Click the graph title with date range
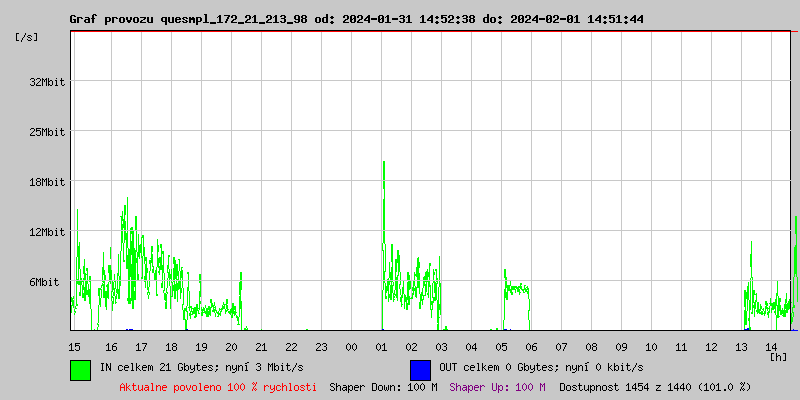Screen dimensions: 800x400 click(356, 19)
